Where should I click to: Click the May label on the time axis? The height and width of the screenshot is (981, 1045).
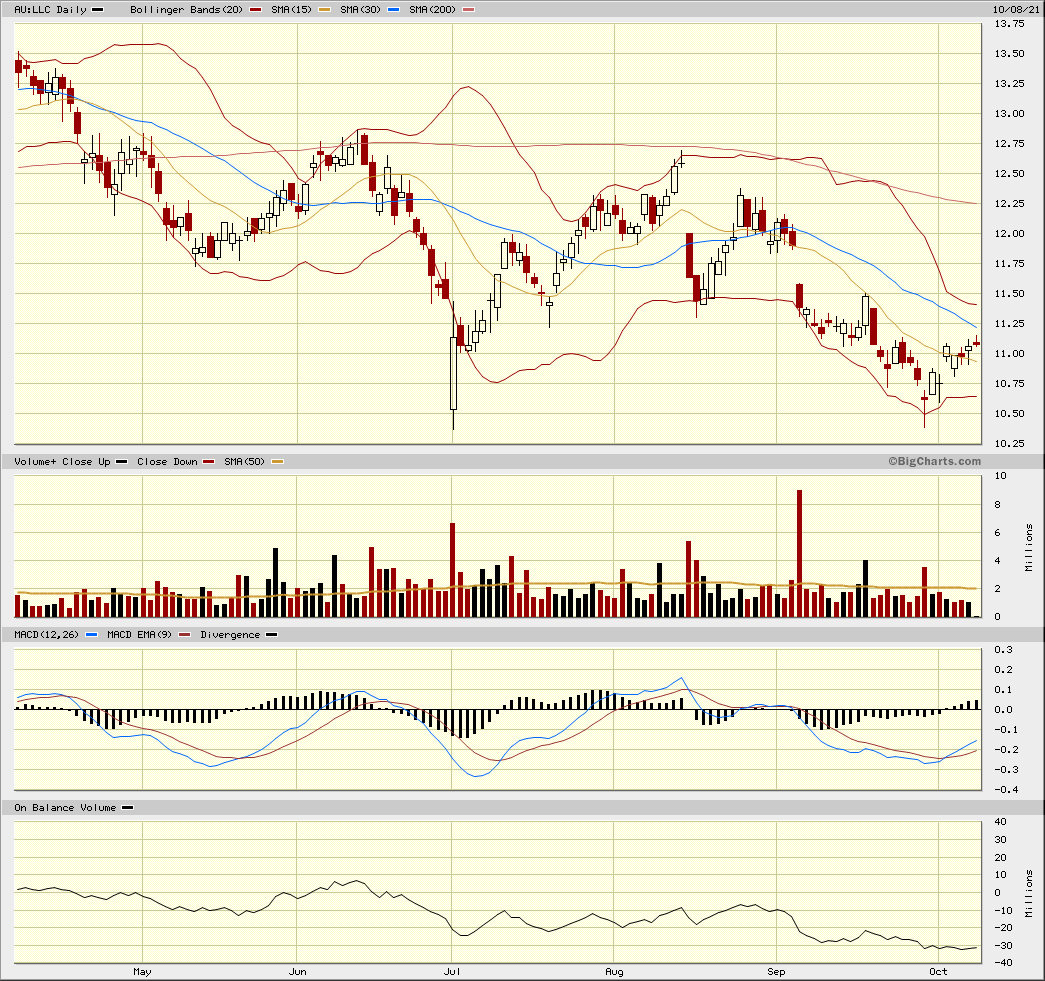point(142,971)
